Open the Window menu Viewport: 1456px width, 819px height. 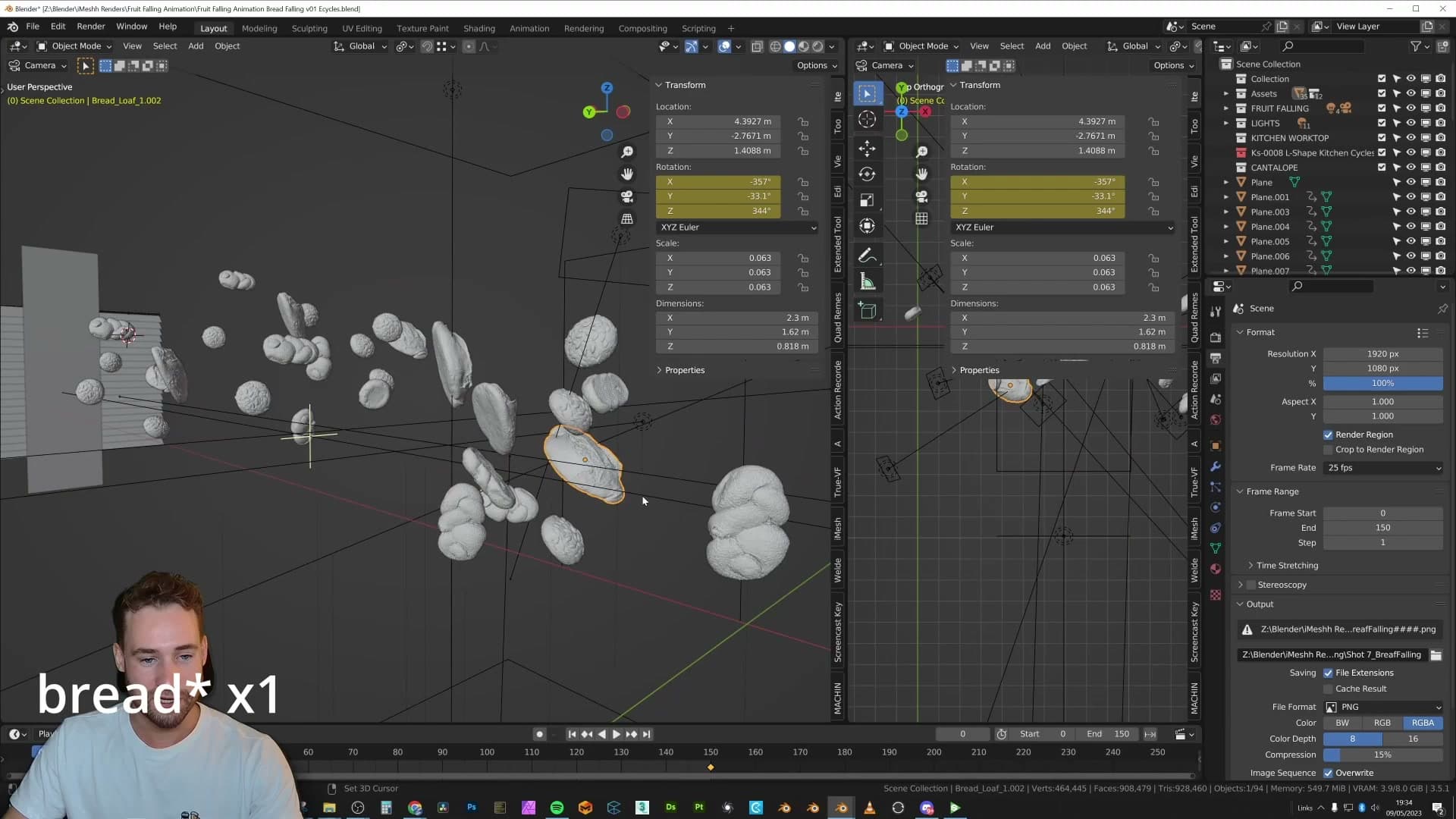[x=131, y=27]
